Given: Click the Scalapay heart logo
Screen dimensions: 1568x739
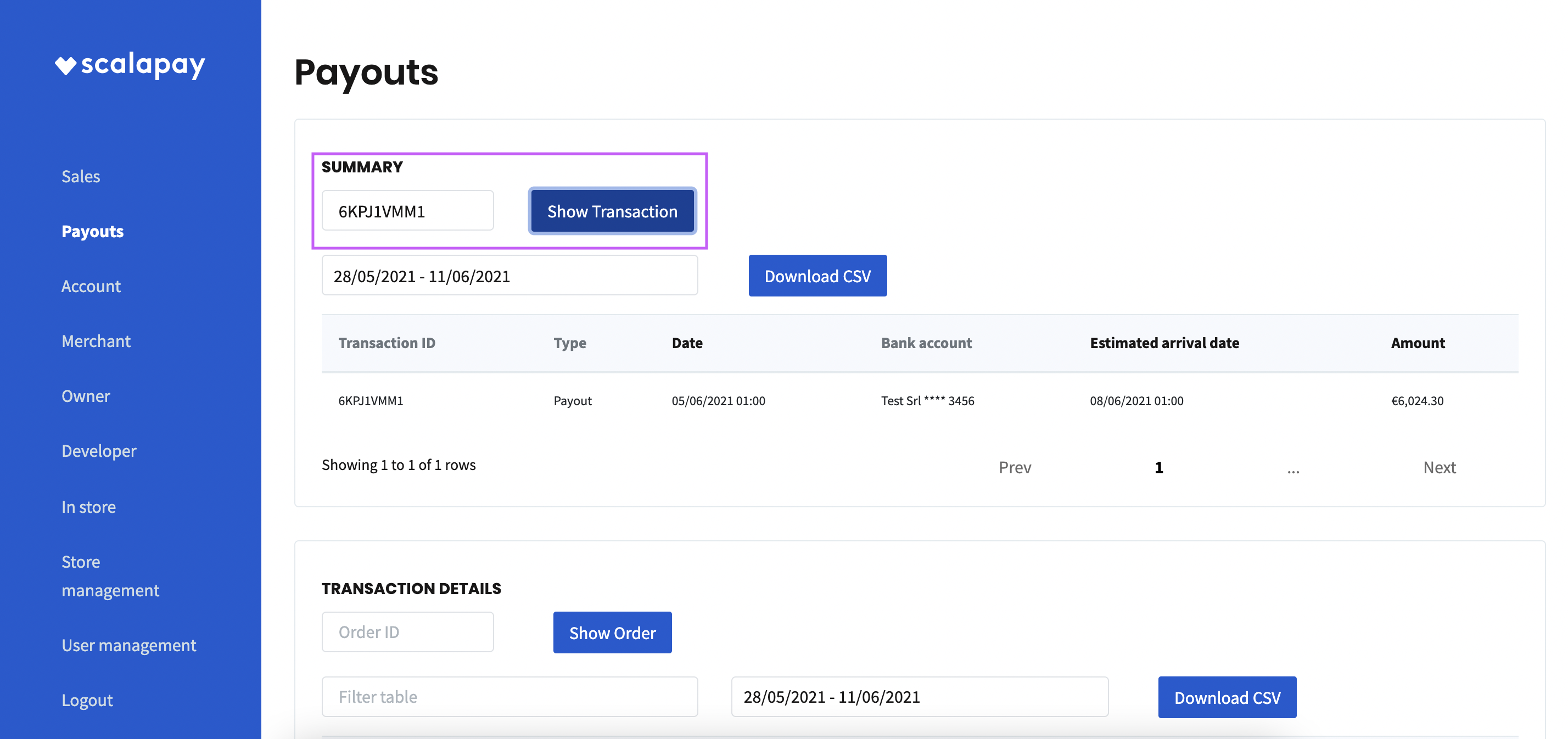Looking at the screenshot, I should pyautogui.click(x=66, y=65).
